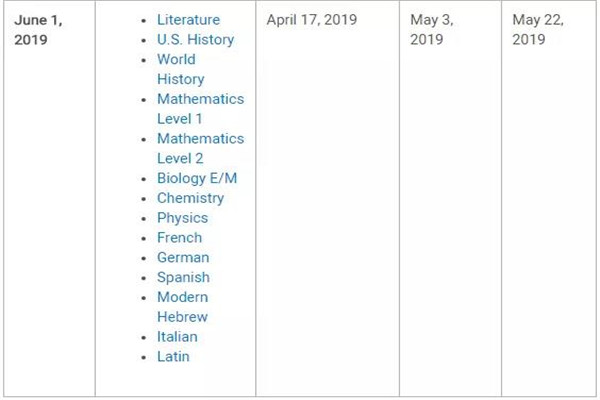600x400 pixels.
Task: Click the bullet point beside Latin
Action: (146, 357)
